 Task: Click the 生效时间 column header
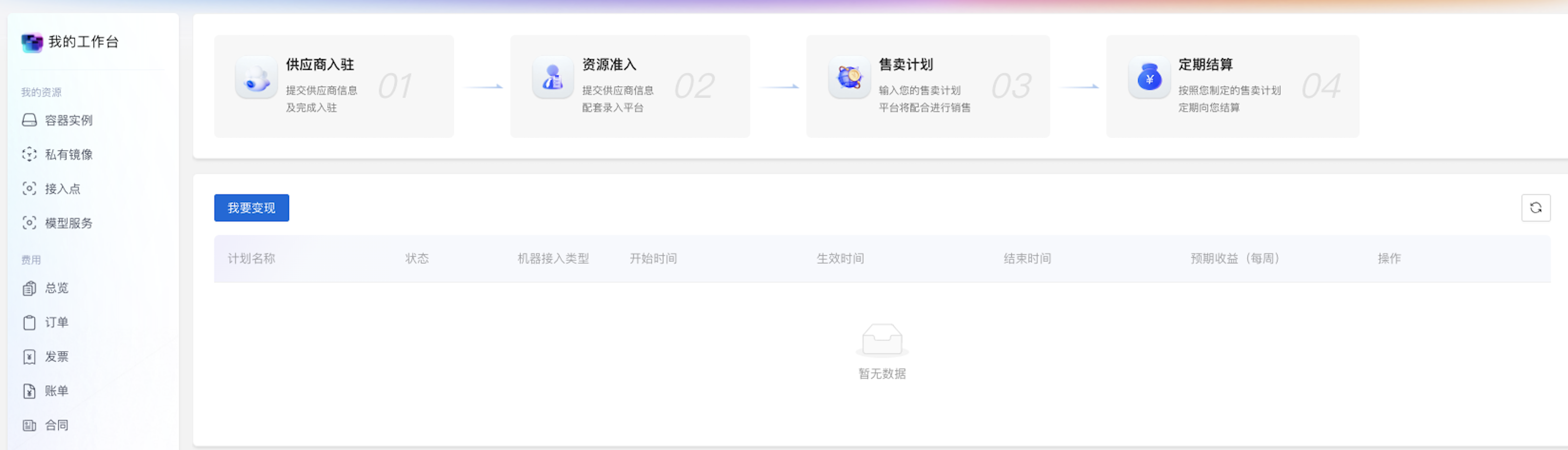[840, 259]
